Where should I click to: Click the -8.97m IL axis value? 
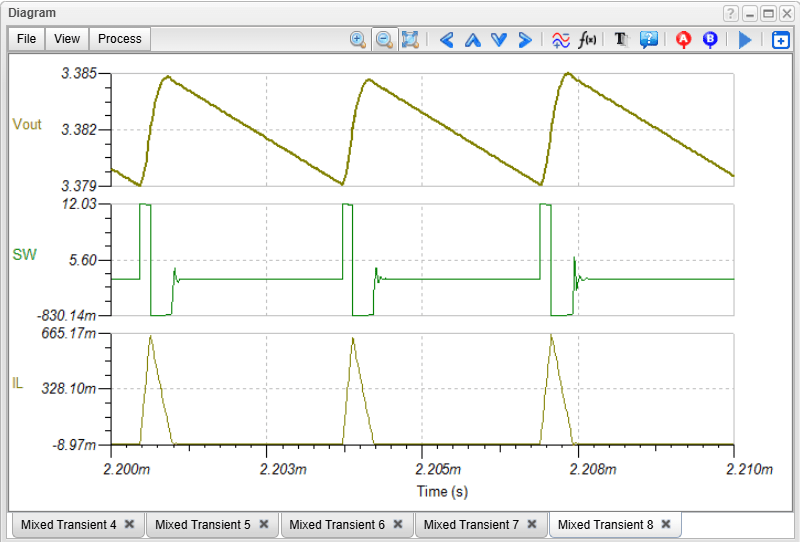click(x=74, y=445)
